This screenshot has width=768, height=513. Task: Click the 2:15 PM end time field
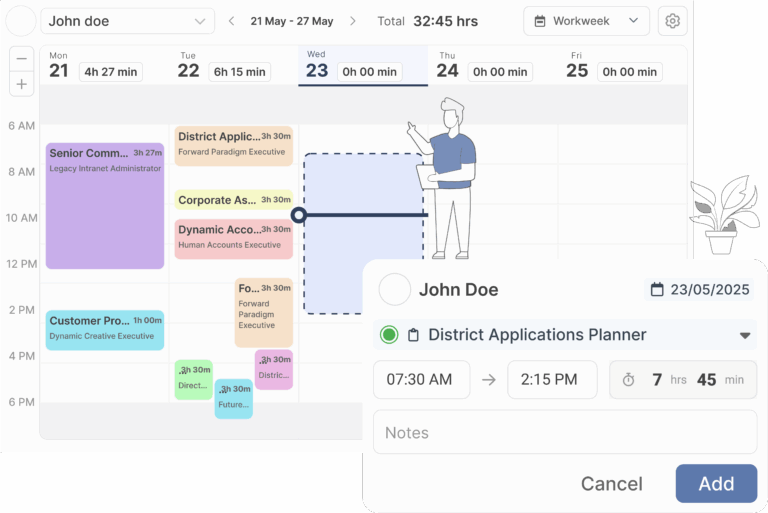551,380
